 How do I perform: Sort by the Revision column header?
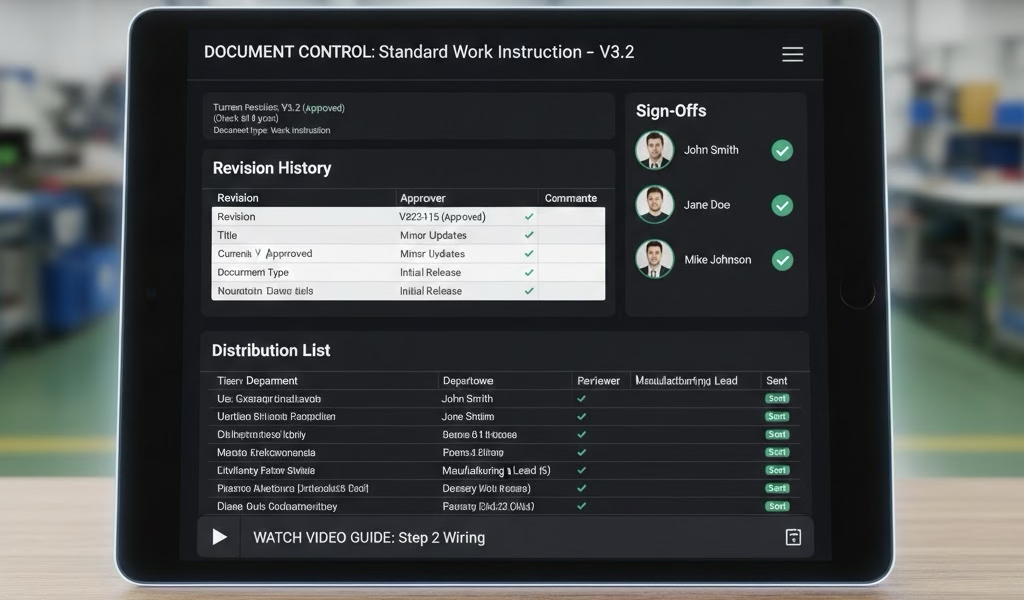pos(238,198)
